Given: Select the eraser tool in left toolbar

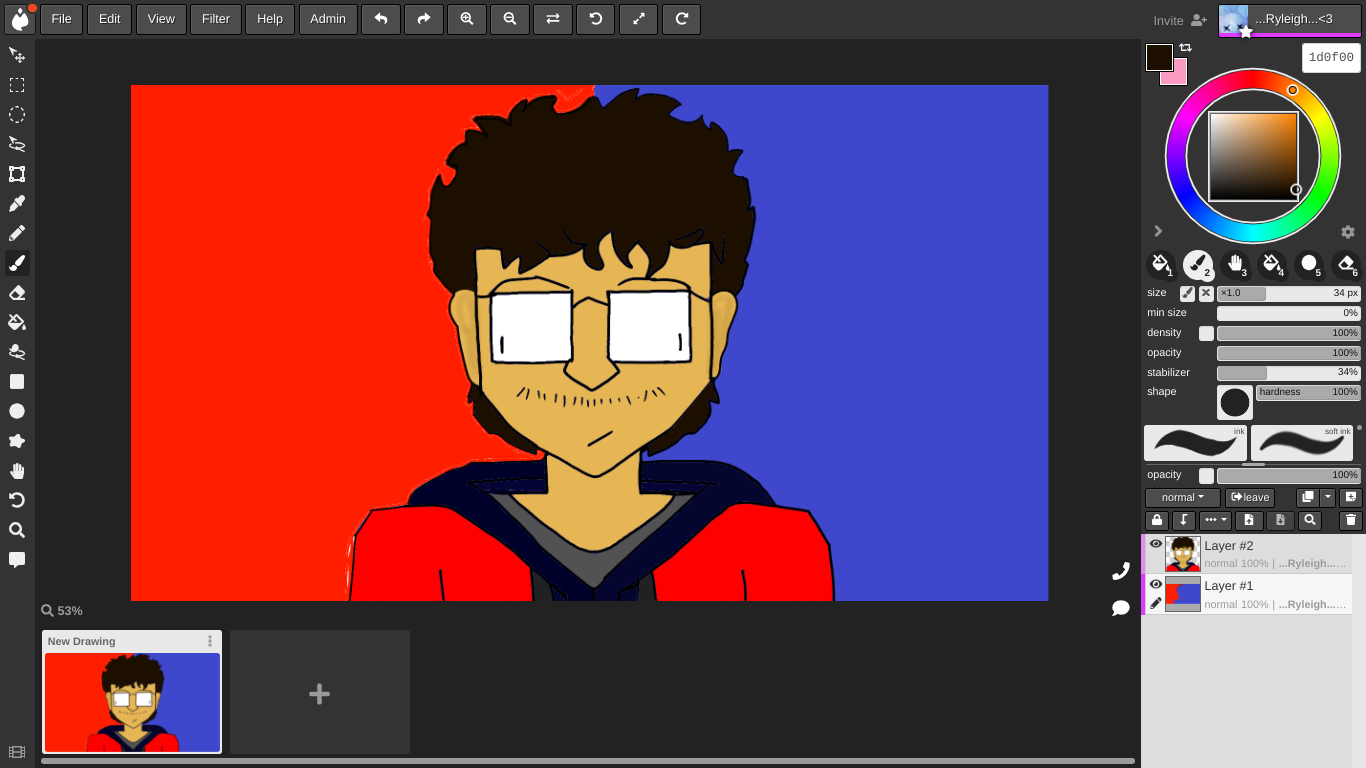Looking at the screenshot, I should tap(17, 292).
